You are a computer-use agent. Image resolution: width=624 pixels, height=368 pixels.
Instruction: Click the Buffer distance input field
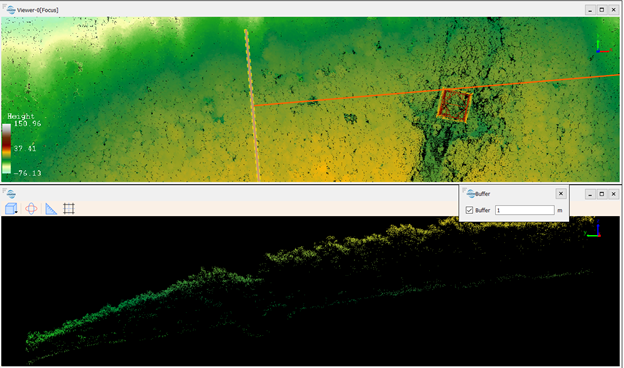(525, 210)
